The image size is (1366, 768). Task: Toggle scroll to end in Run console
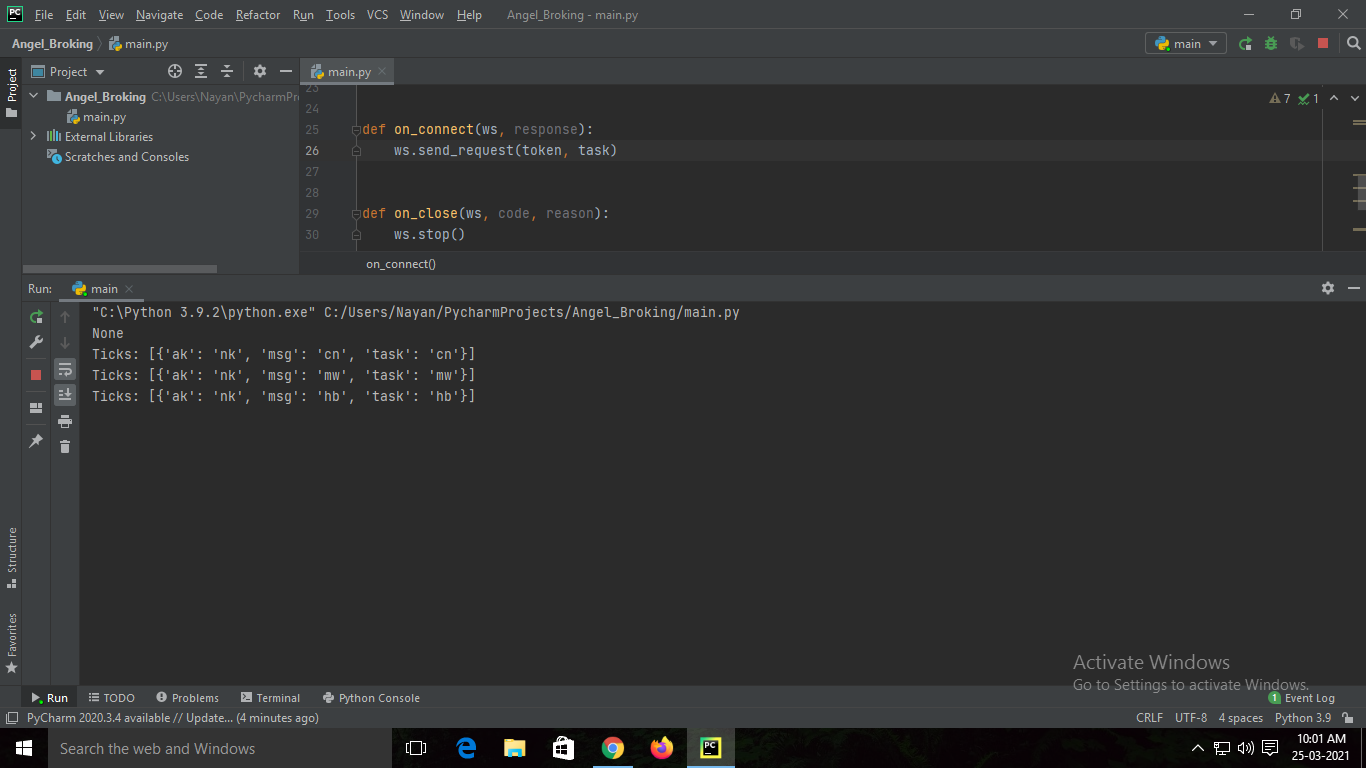pos(65,395)
